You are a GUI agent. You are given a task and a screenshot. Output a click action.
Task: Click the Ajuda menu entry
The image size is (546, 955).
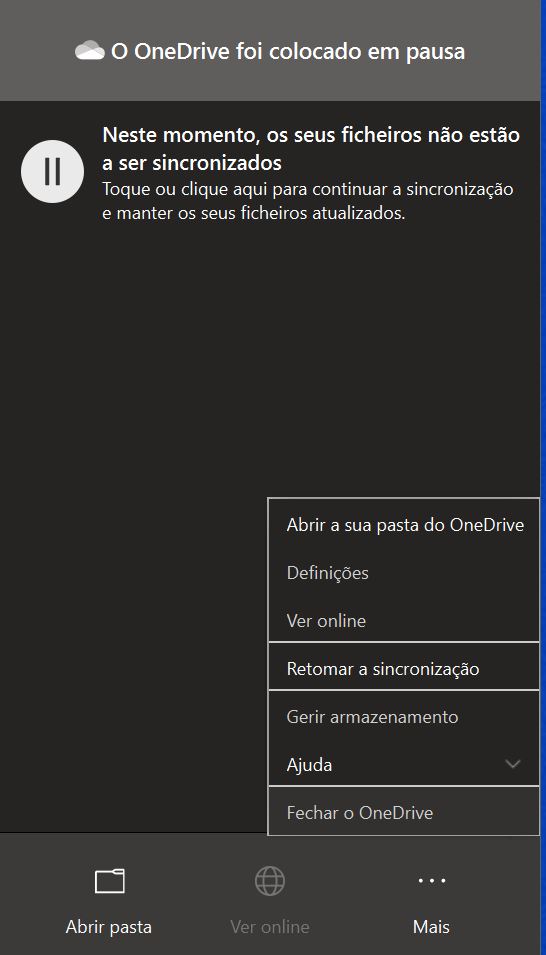point(404,764)
